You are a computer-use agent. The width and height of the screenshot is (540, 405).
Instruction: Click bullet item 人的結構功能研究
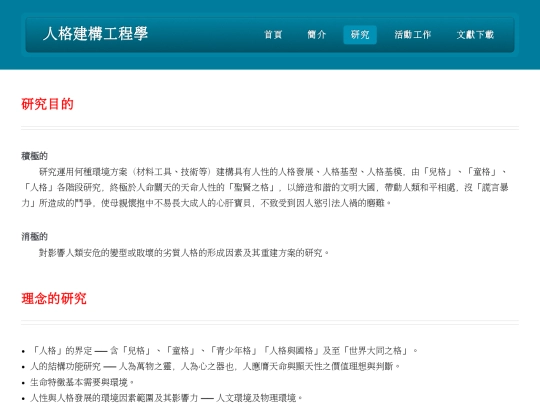215,366
